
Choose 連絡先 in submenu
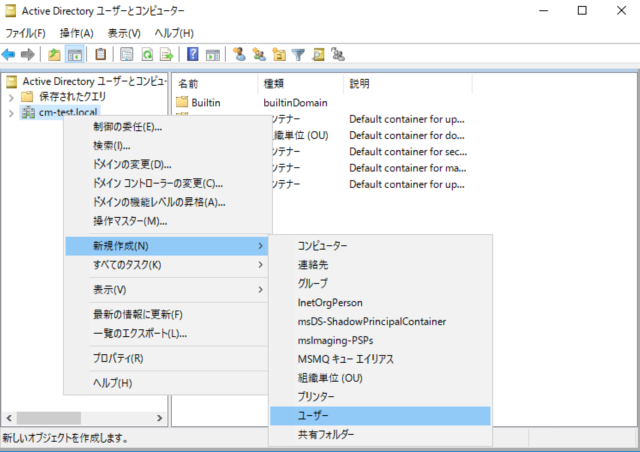coord(380,265)
